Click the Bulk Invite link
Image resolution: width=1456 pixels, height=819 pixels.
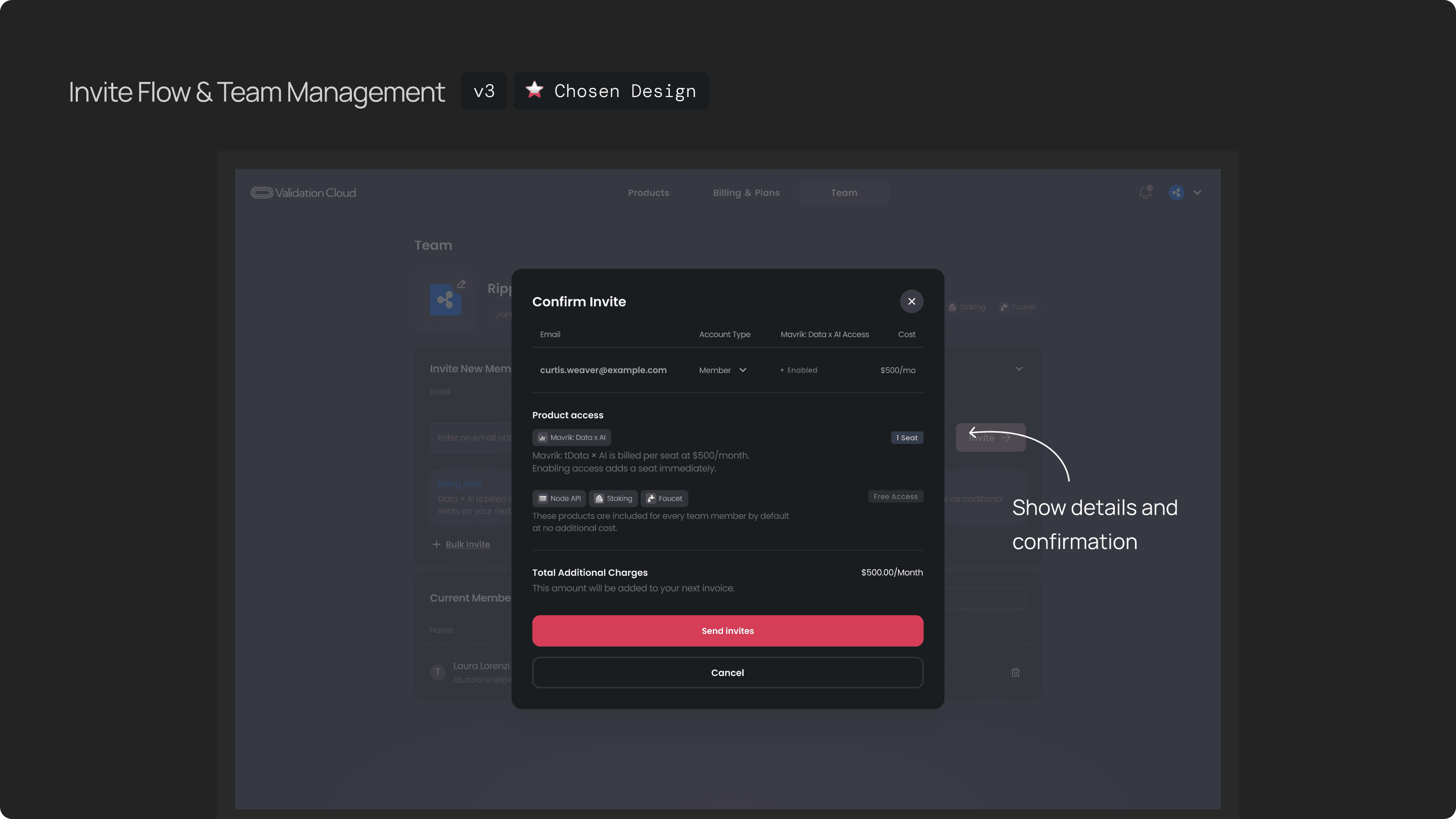(467, 544)
